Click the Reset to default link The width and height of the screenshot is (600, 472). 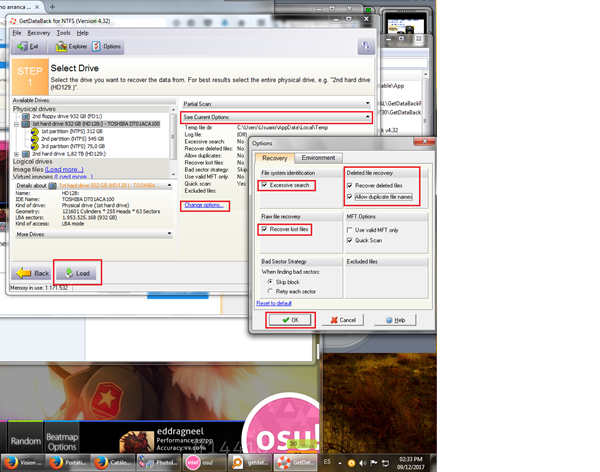274,303
